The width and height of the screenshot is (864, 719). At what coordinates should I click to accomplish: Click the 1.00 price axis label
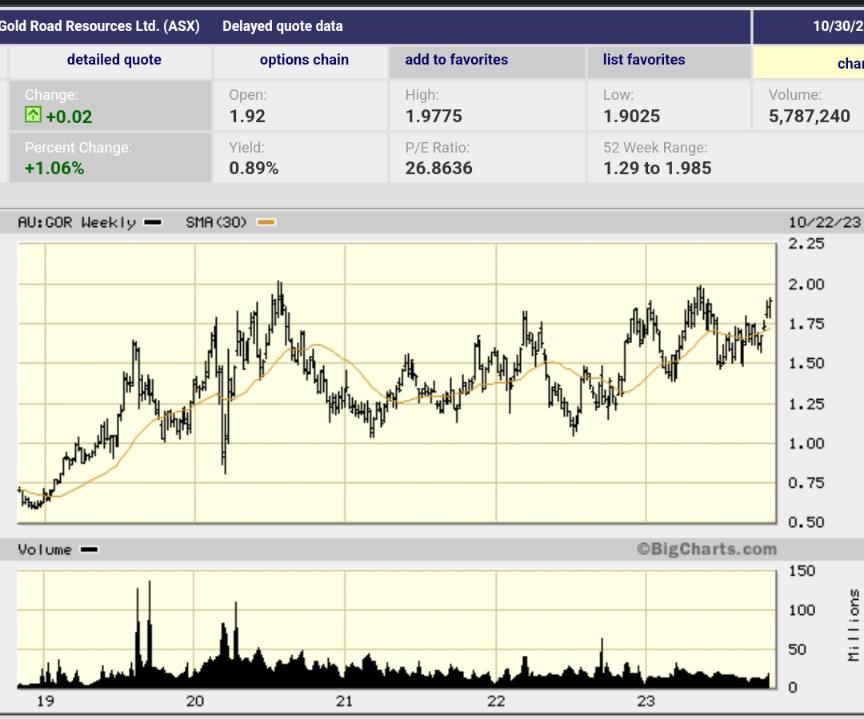(x=806, y=444)
